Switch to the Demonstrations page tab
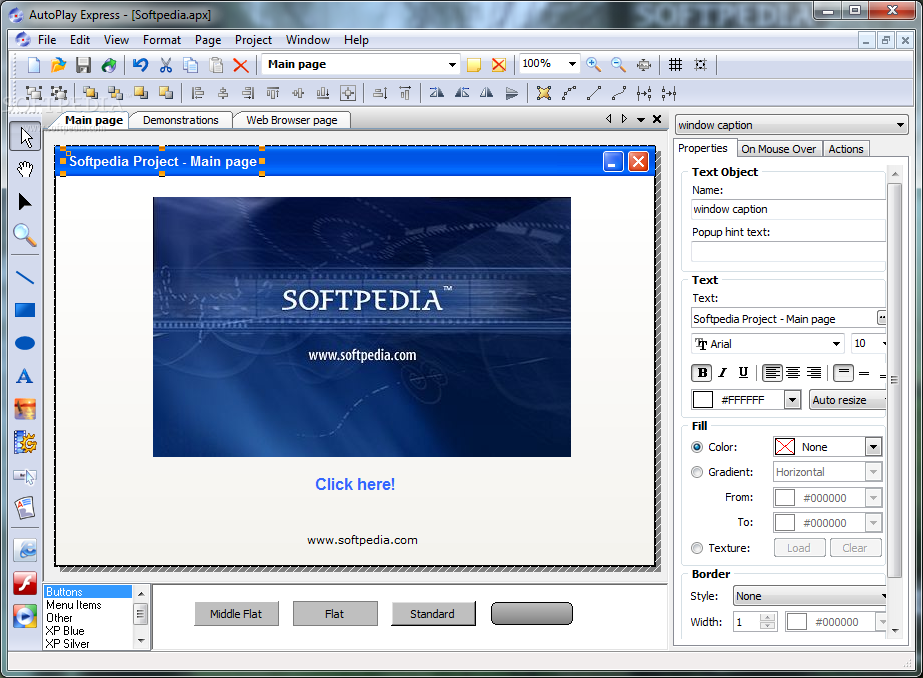923x678 pixels. click(x=181, y=120)
